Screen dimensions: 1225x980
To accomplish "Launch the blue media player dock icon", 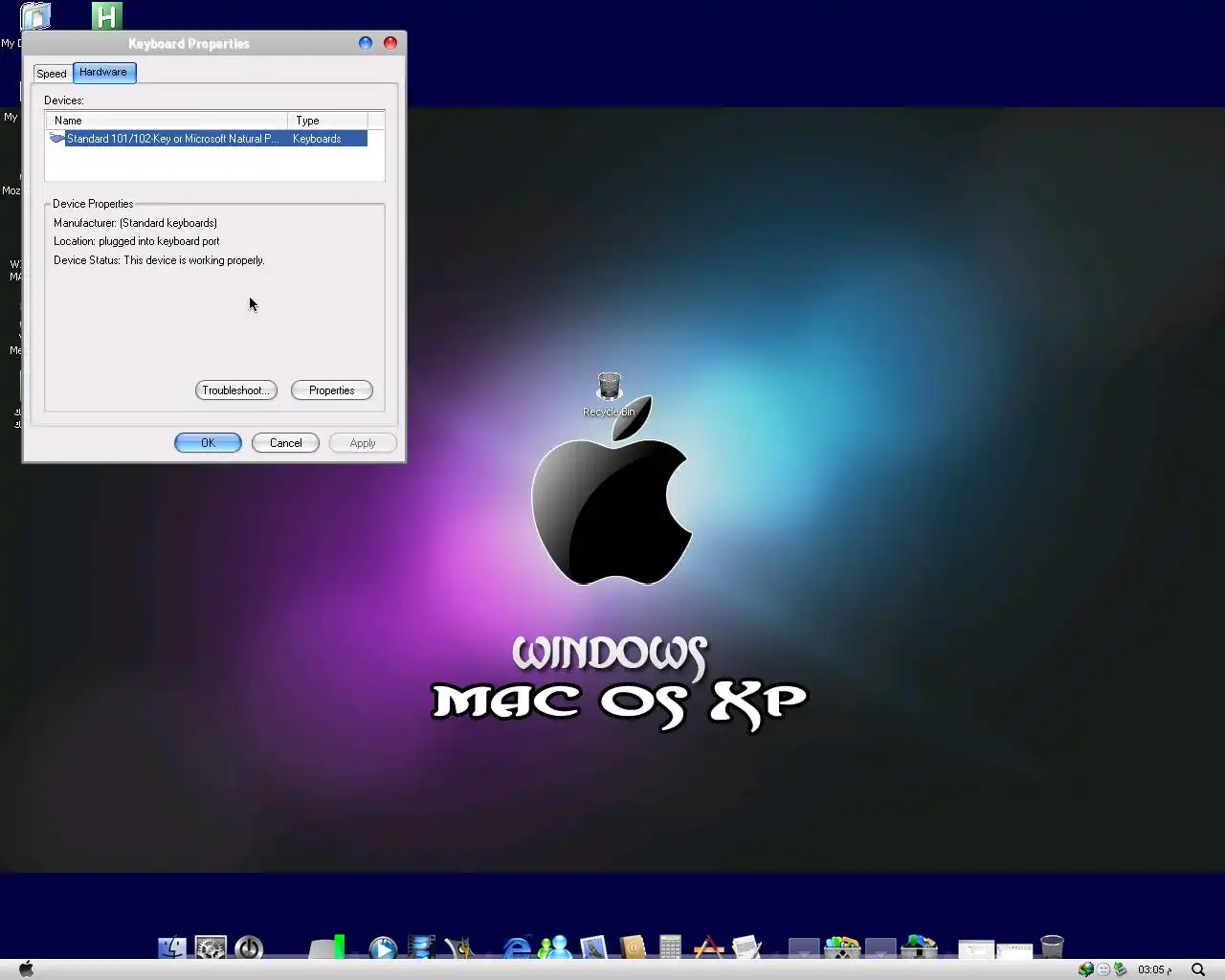I will click(x=383, y=947).
